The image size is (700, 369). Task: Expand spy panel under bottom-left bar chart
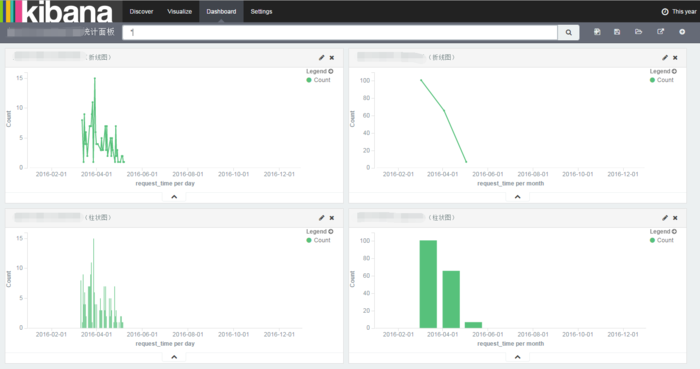(174, 357)
